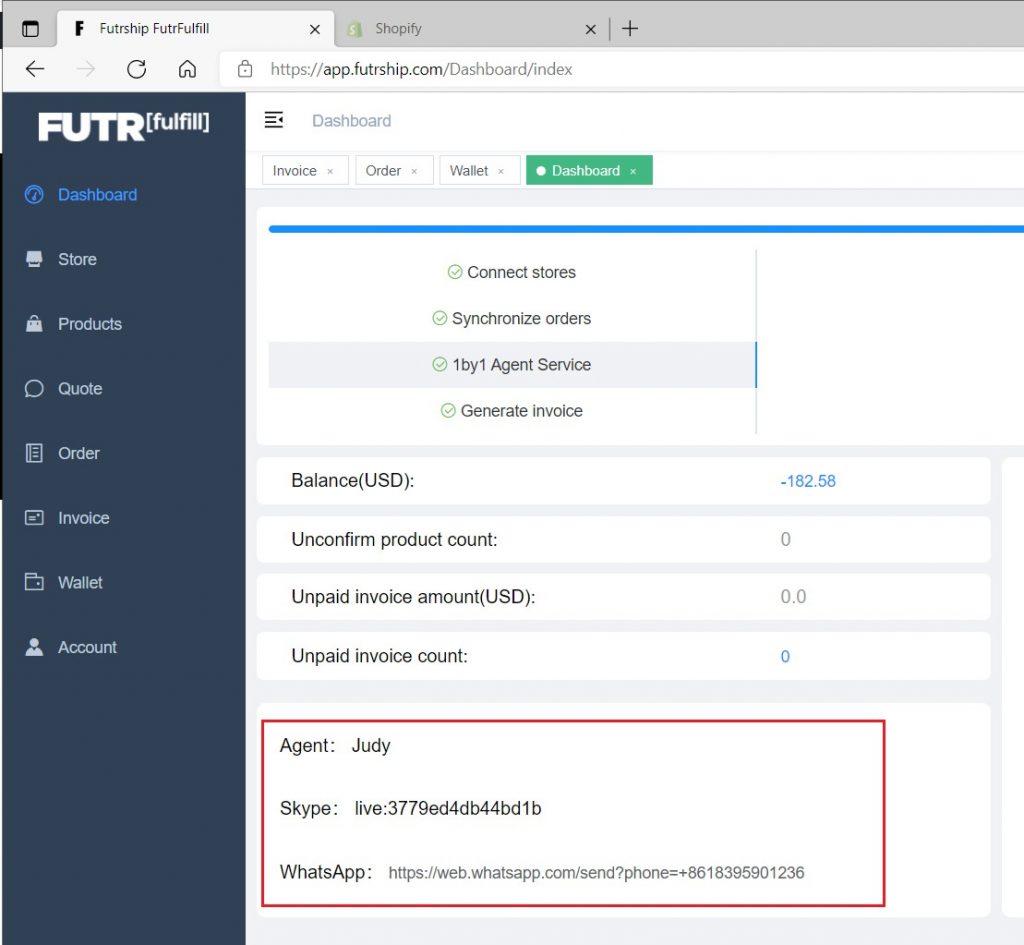Click the Dashboard gauge icon in sidebar
1024x945 pixels.
pyautogui.click(x=34, y=195)
